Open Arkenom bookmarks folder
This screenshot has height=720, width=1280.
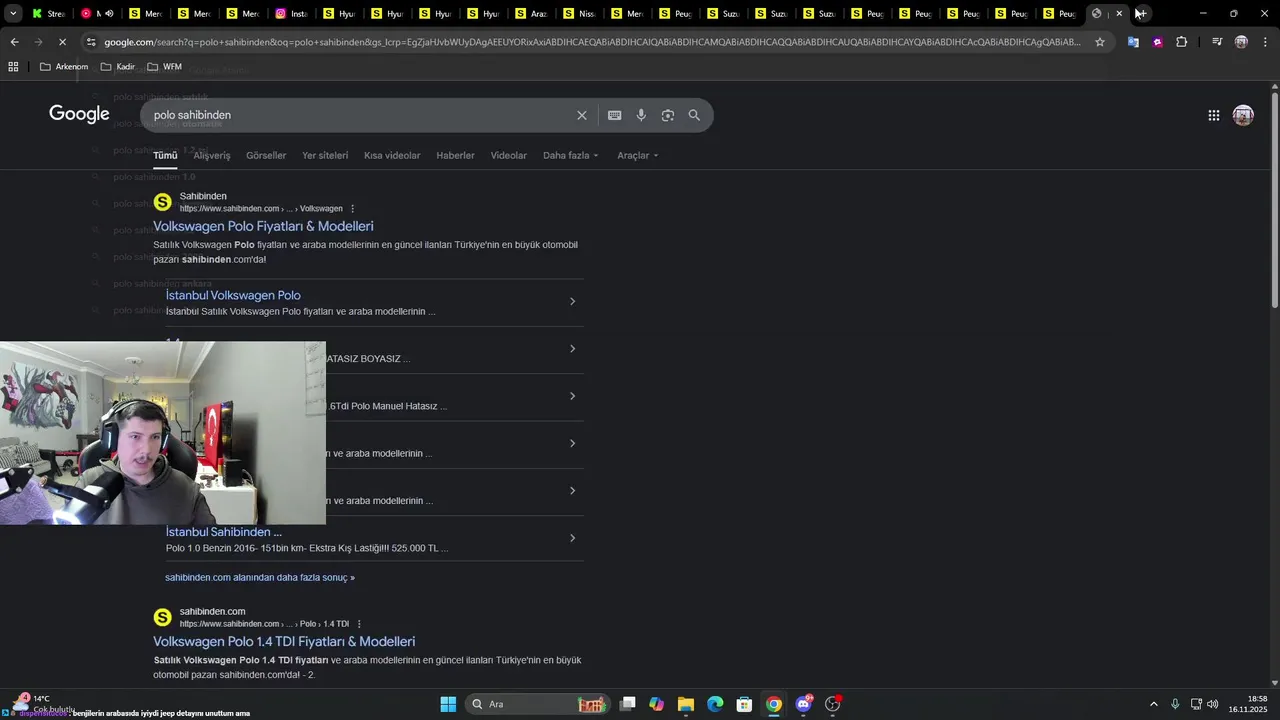(64, 66)
